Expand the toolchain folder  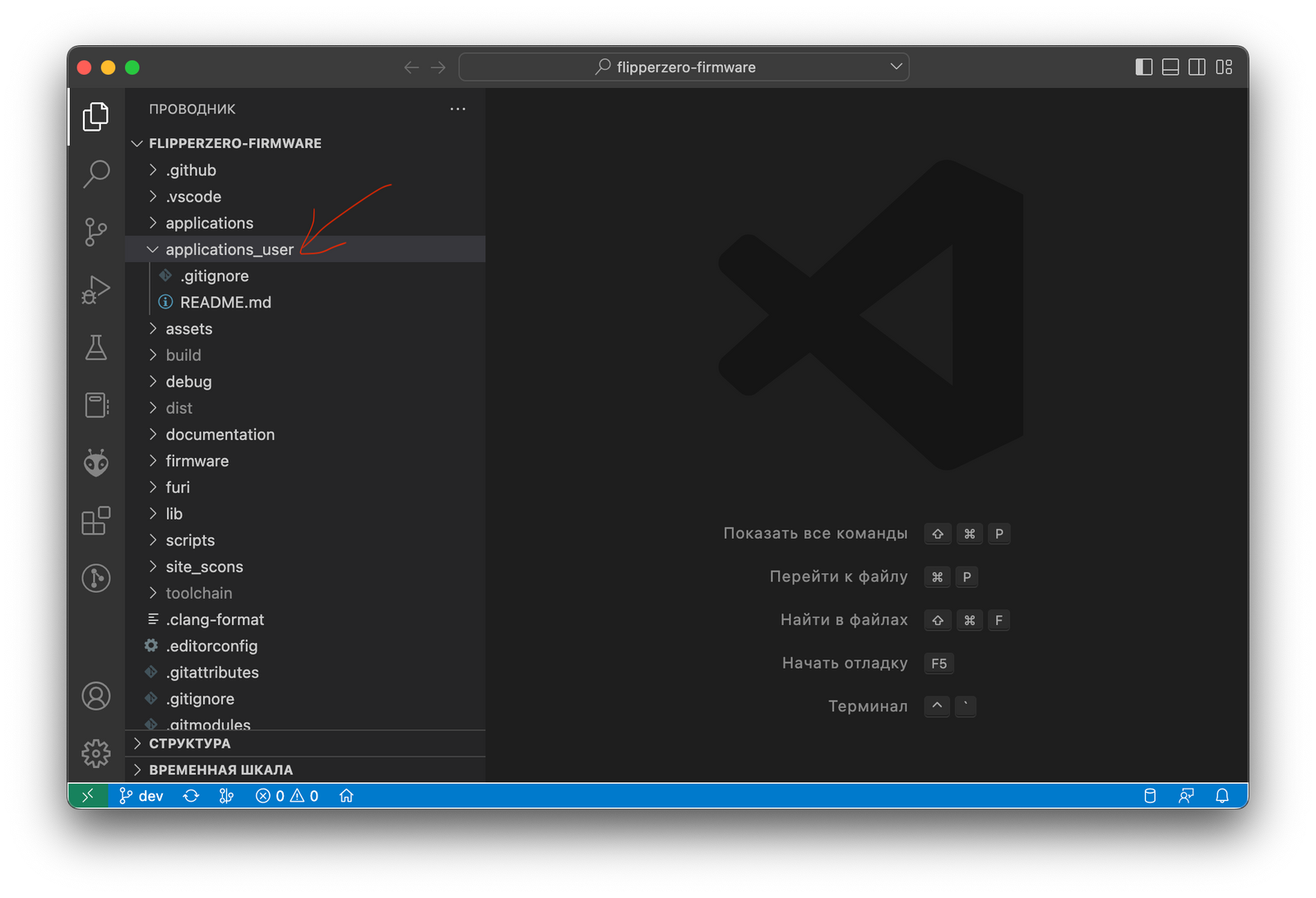pos(305,593)
